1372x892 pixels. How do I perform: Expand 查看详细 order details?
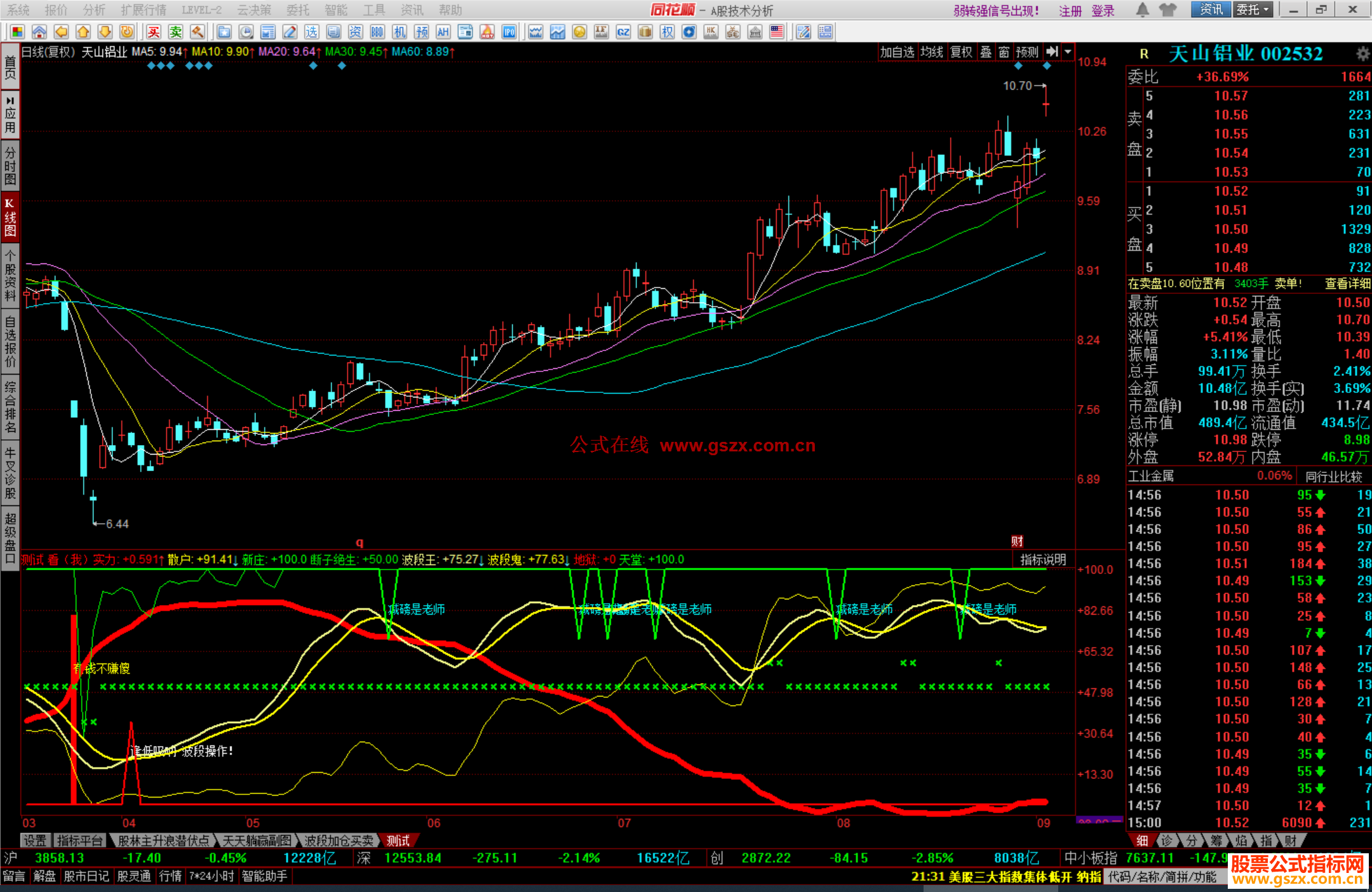(x=1347, y=284)
